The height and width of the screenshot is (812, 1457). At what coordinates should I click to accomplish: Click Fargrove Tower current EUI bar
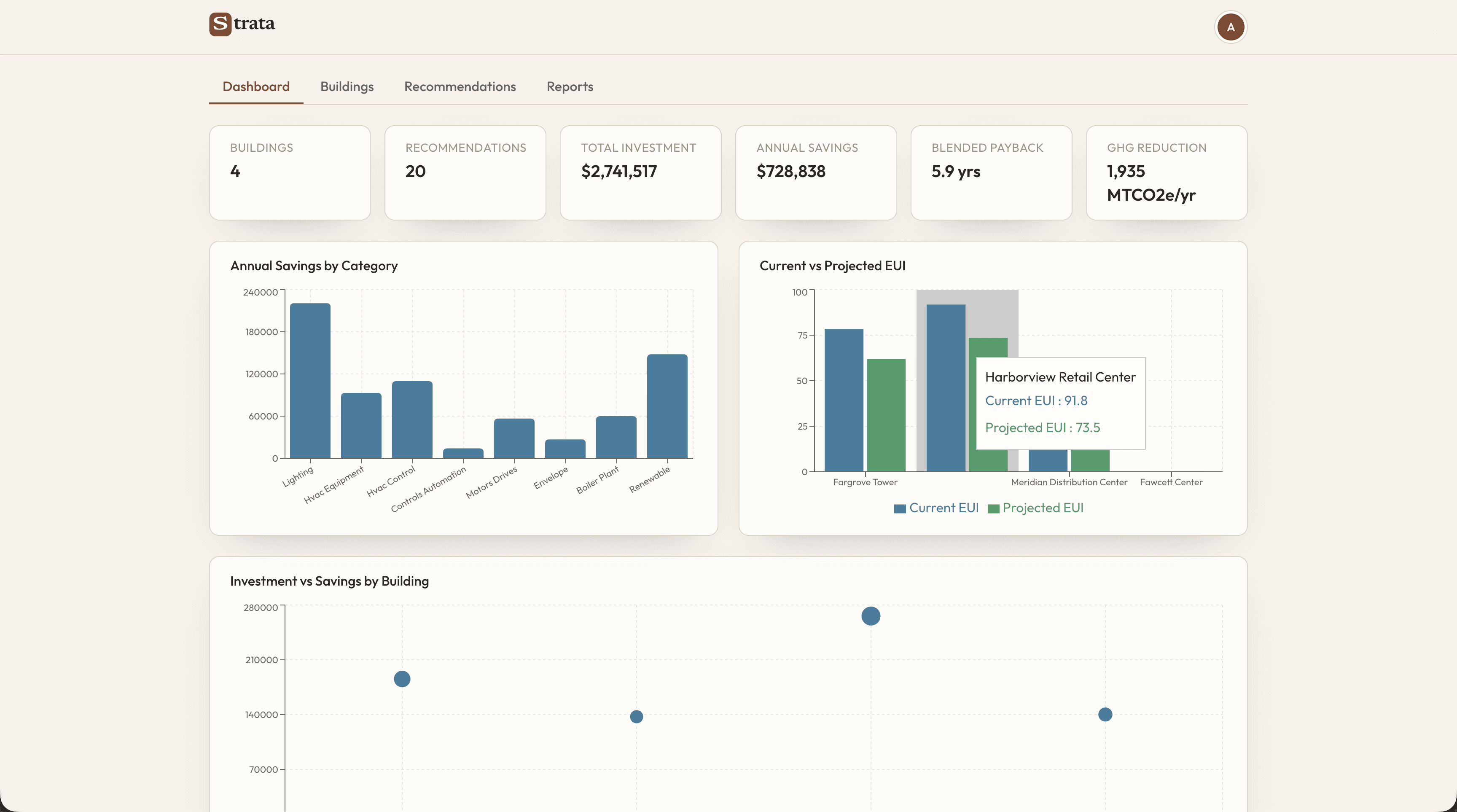[844, 401]
